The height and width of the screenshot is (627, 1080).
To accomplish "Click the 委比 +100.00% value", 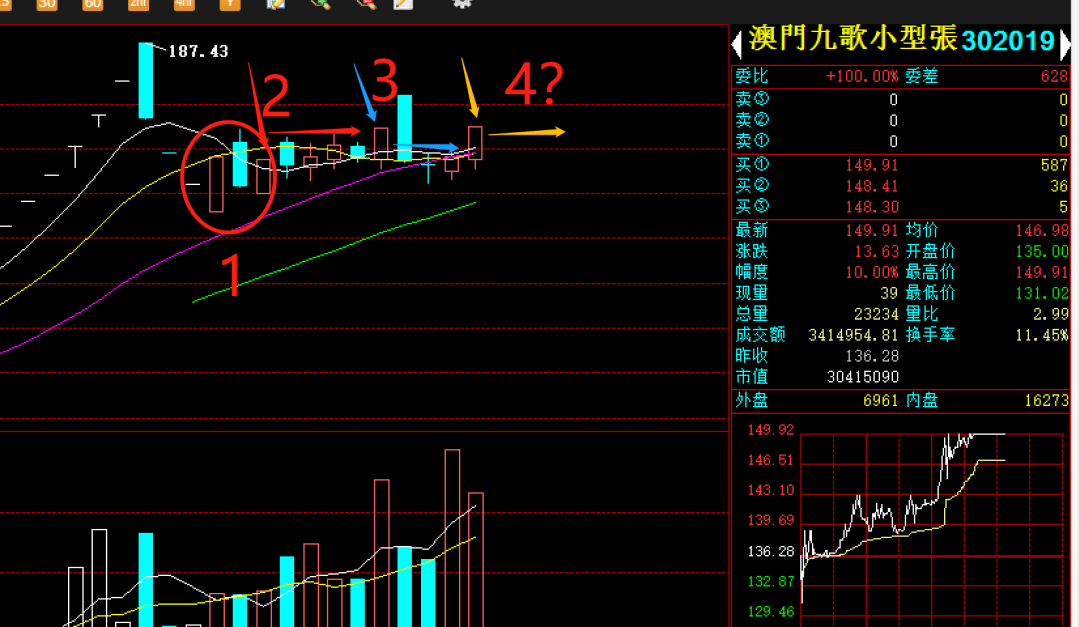I will pyautogui.click(x=862, y=76).
